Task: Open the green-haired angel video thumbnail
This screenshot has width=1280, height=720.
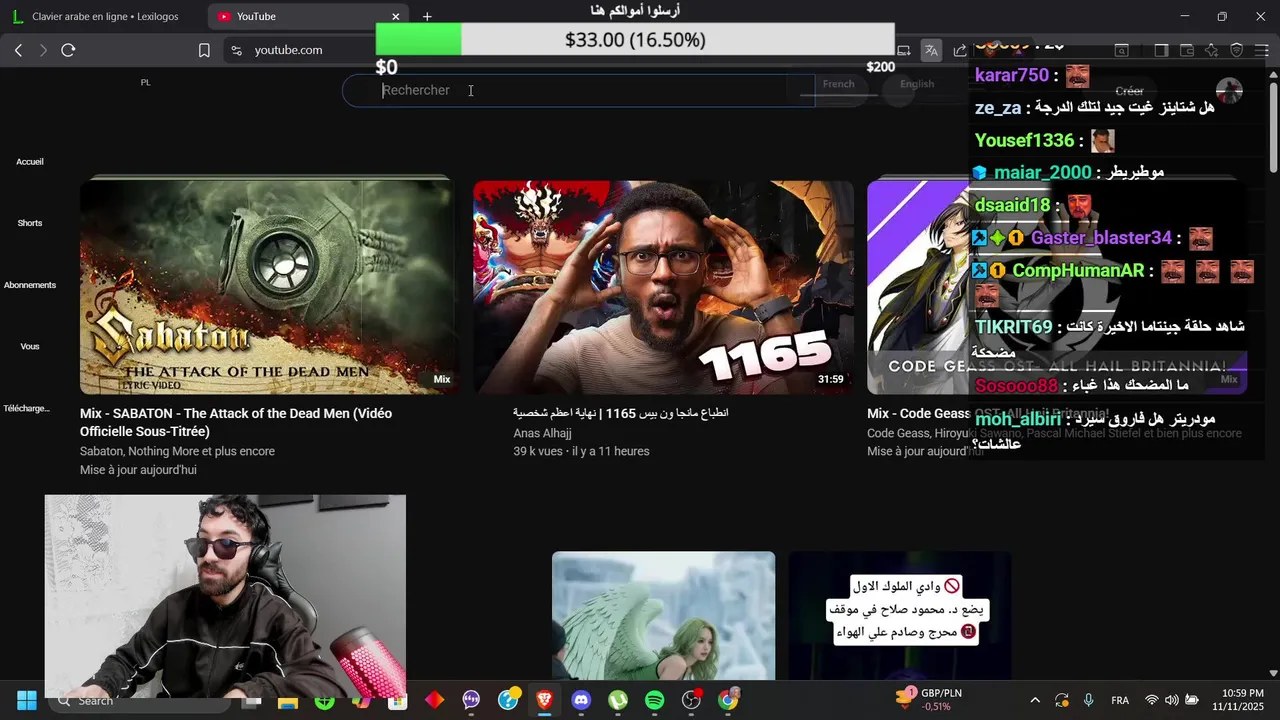Action: [x=663, y=616]
